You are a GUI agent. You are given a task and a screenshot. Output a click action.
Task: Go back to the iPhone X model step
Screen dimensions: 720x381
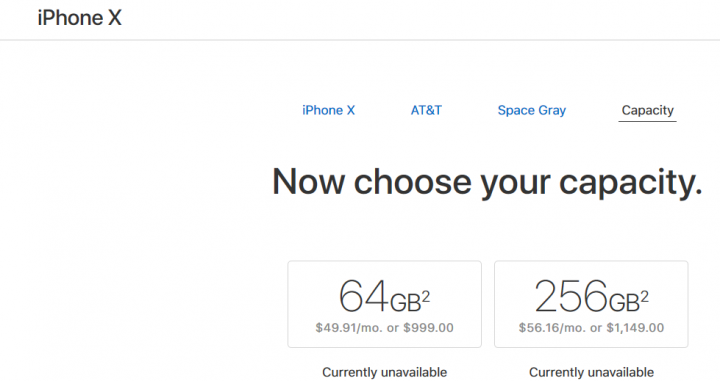[328, 110]
